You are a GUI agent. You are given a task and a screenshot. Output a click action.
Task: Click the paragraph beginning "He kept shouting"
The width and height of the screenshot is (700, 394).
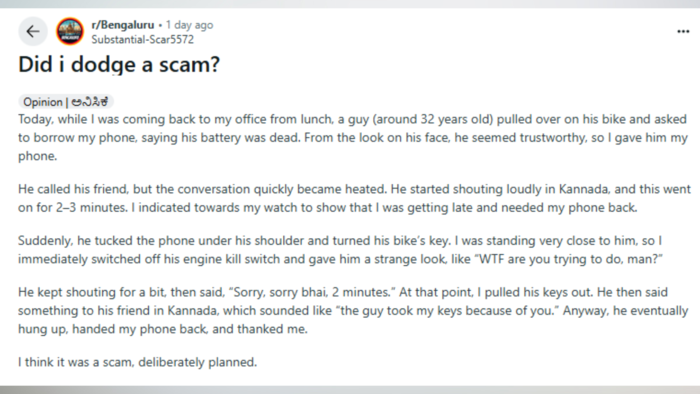(353, 311)
